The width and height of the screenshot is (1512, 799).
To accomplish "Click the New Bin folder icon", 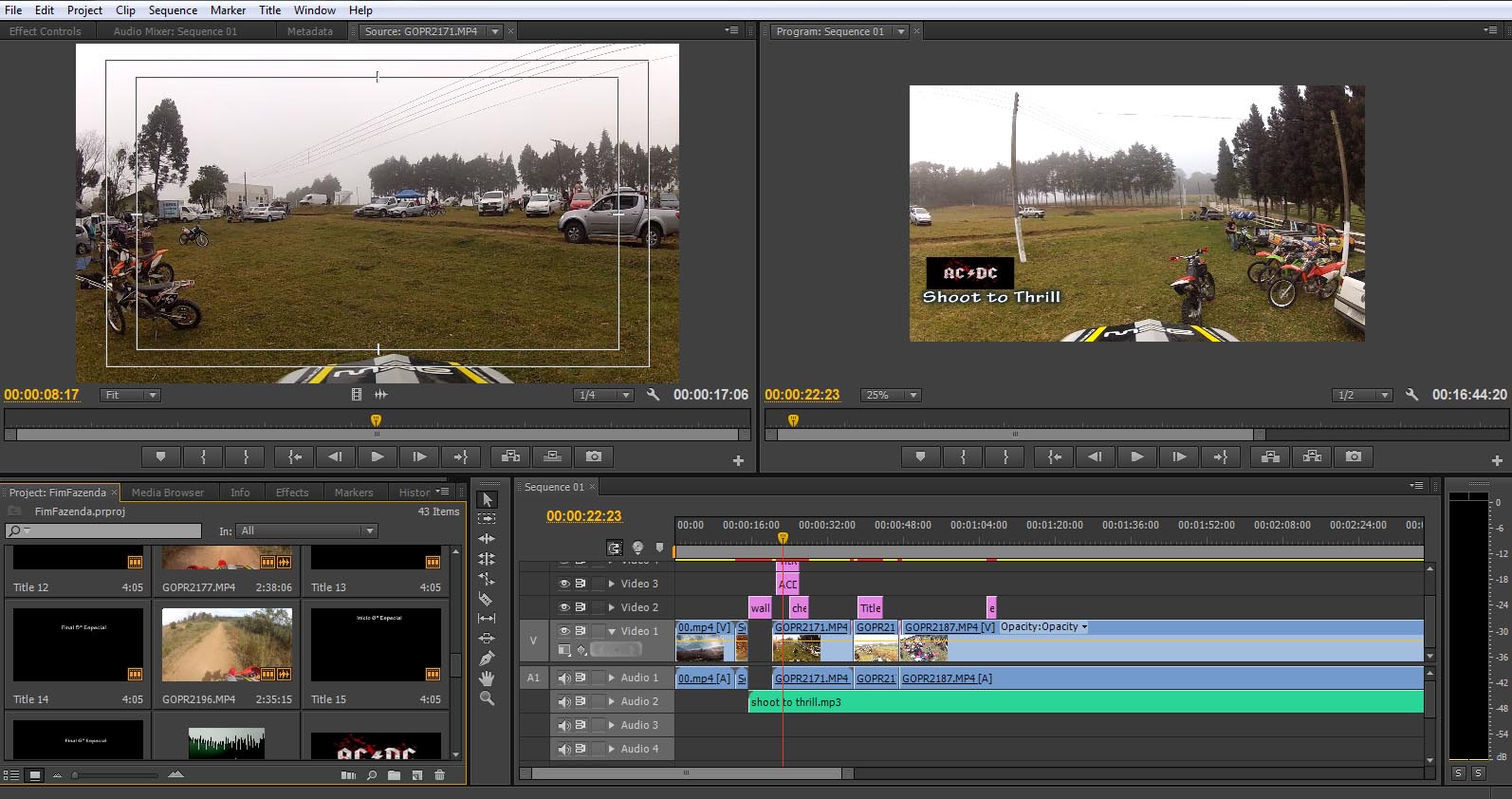I will pos(394,775).
